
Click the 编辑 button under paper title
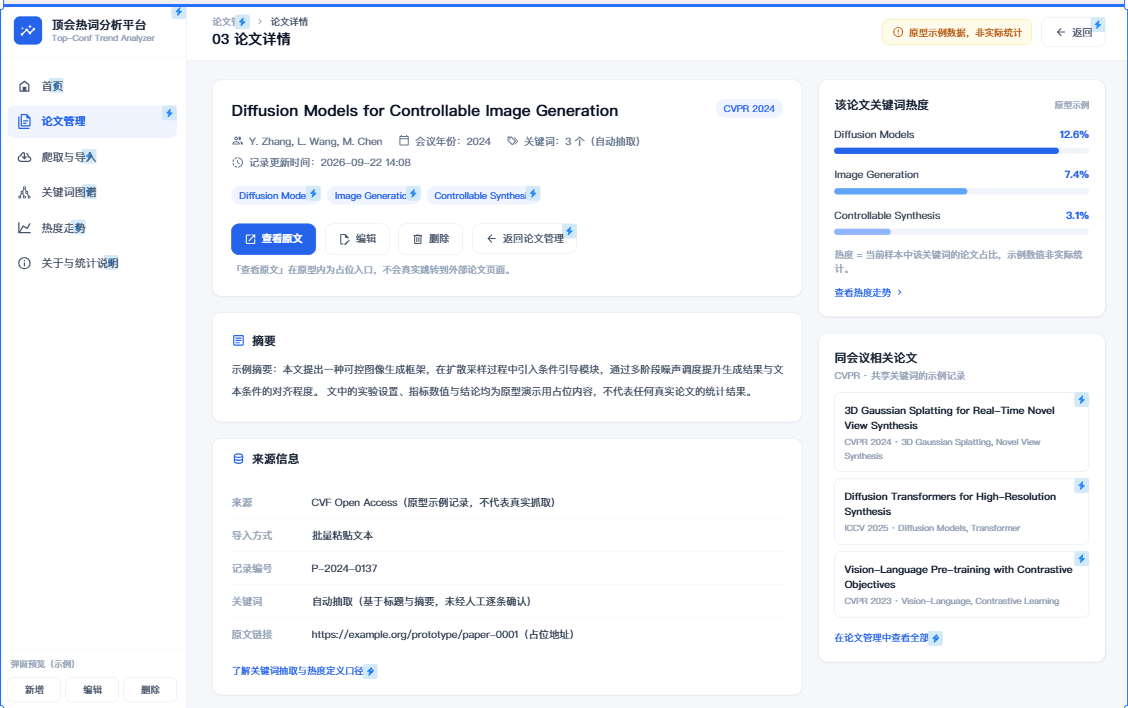[x=358, y=239]
